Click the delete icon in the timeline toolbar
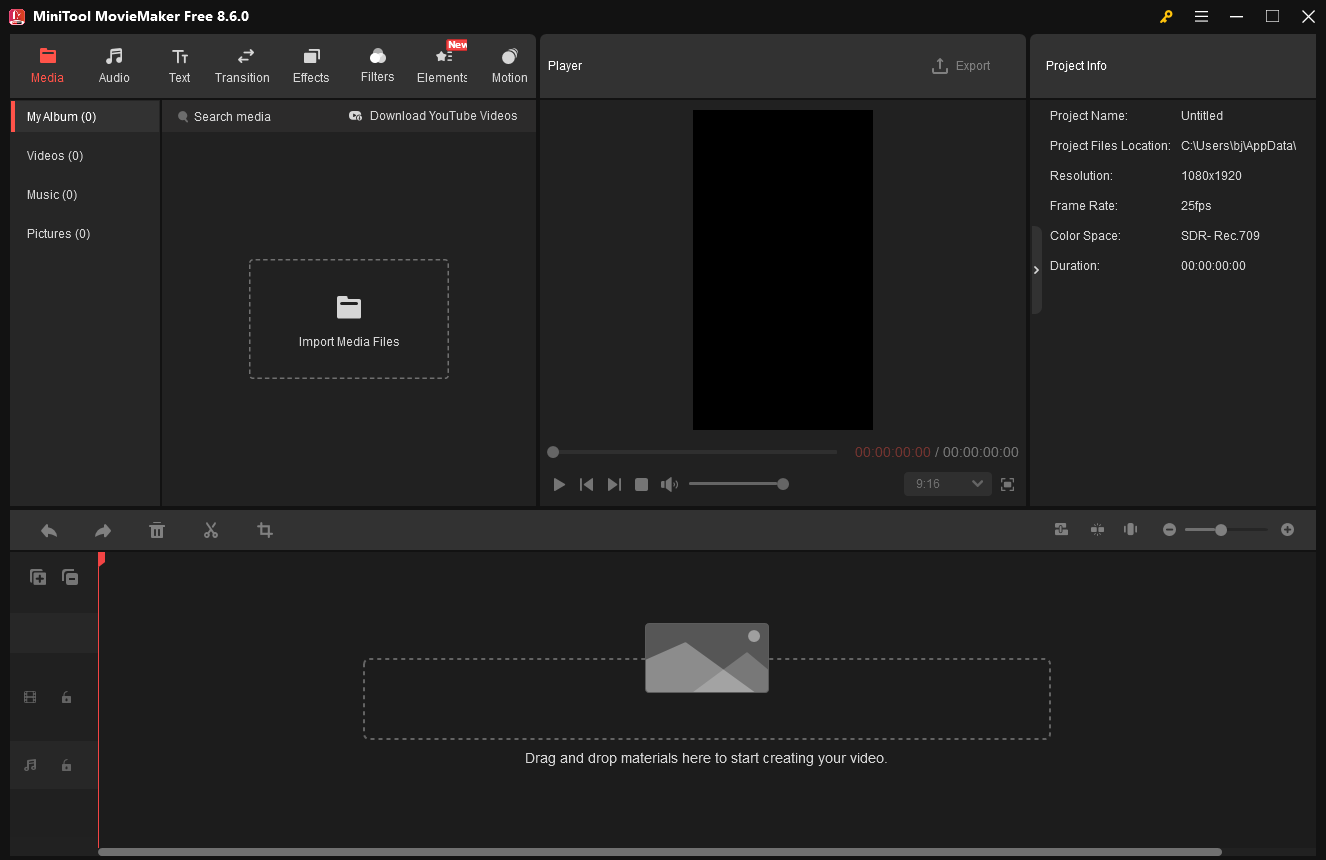Screen dimensions: 1326x860 click(x=157, y=530)
